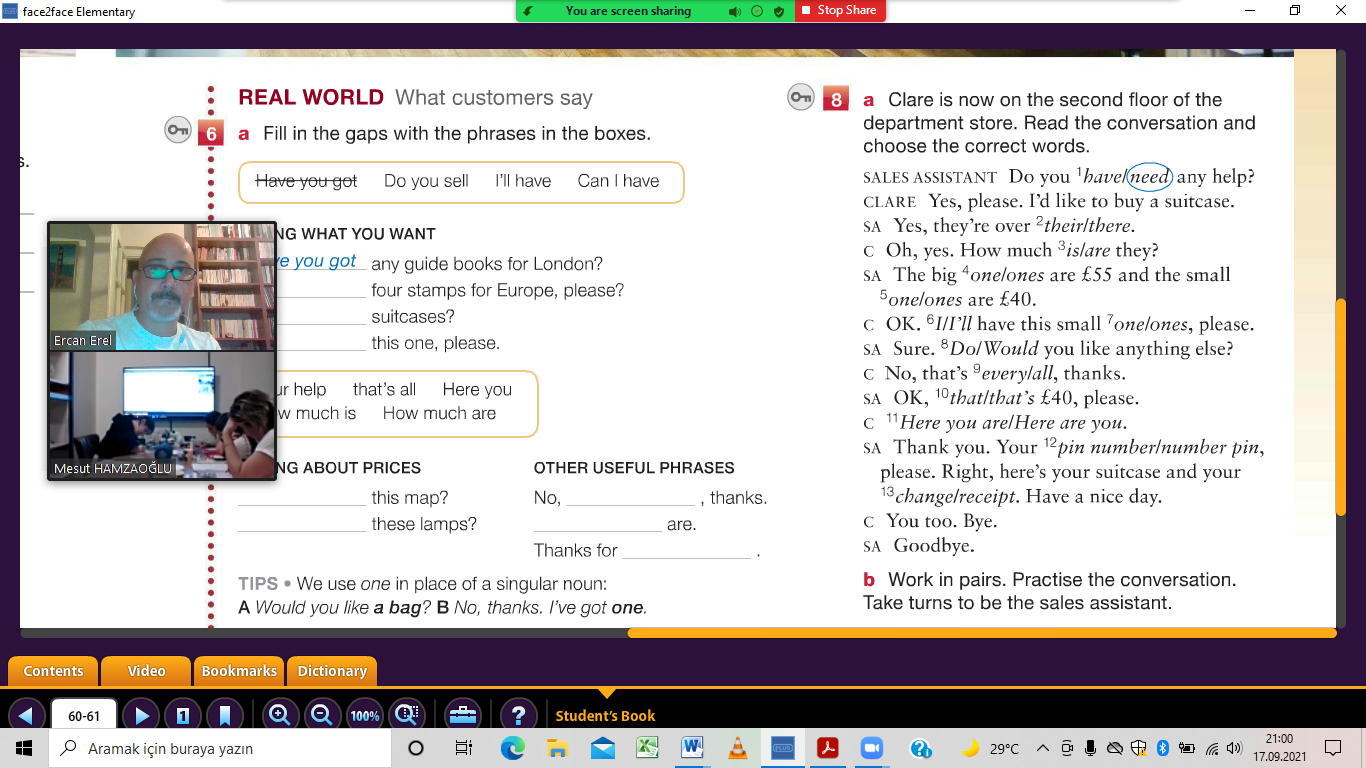This screenshot has width=1366, height=768.
Task: Click the answer key icon for exercise 8
Action: pos(801,97)
